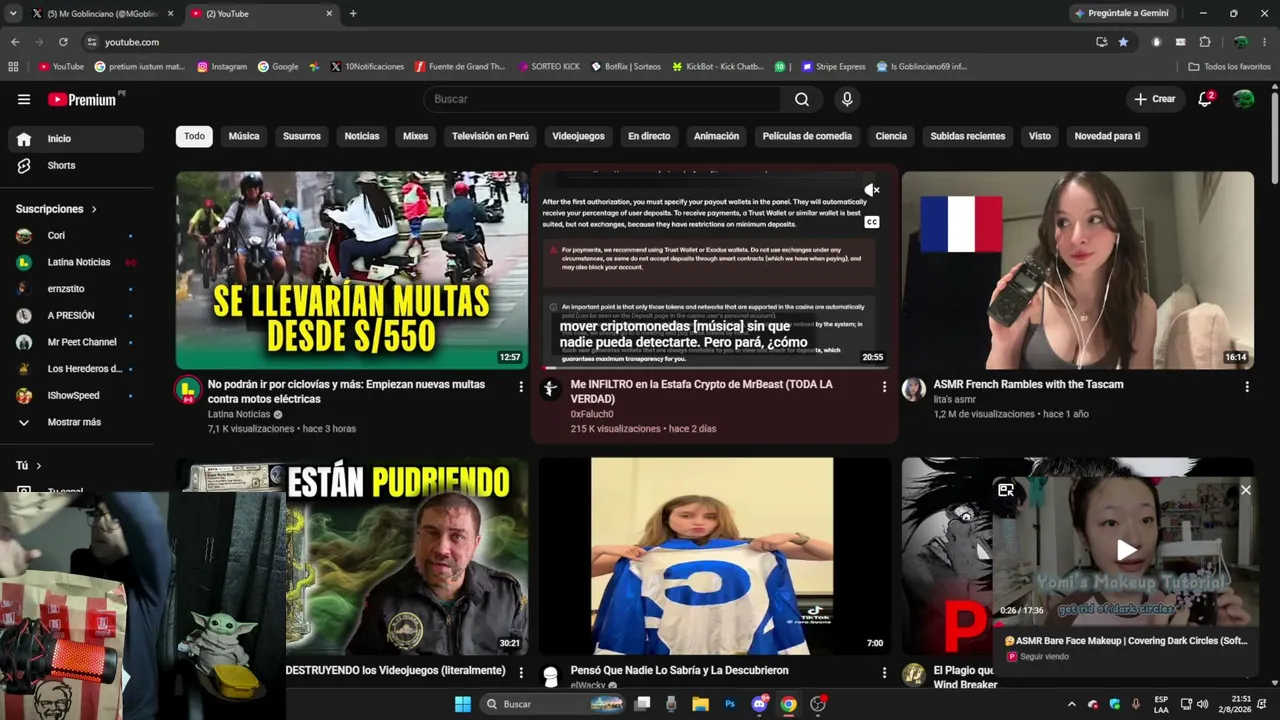Viewport: 1280px width, 720px height.
Task: Select the Susurros filter chip
Action: coord(302,136)
